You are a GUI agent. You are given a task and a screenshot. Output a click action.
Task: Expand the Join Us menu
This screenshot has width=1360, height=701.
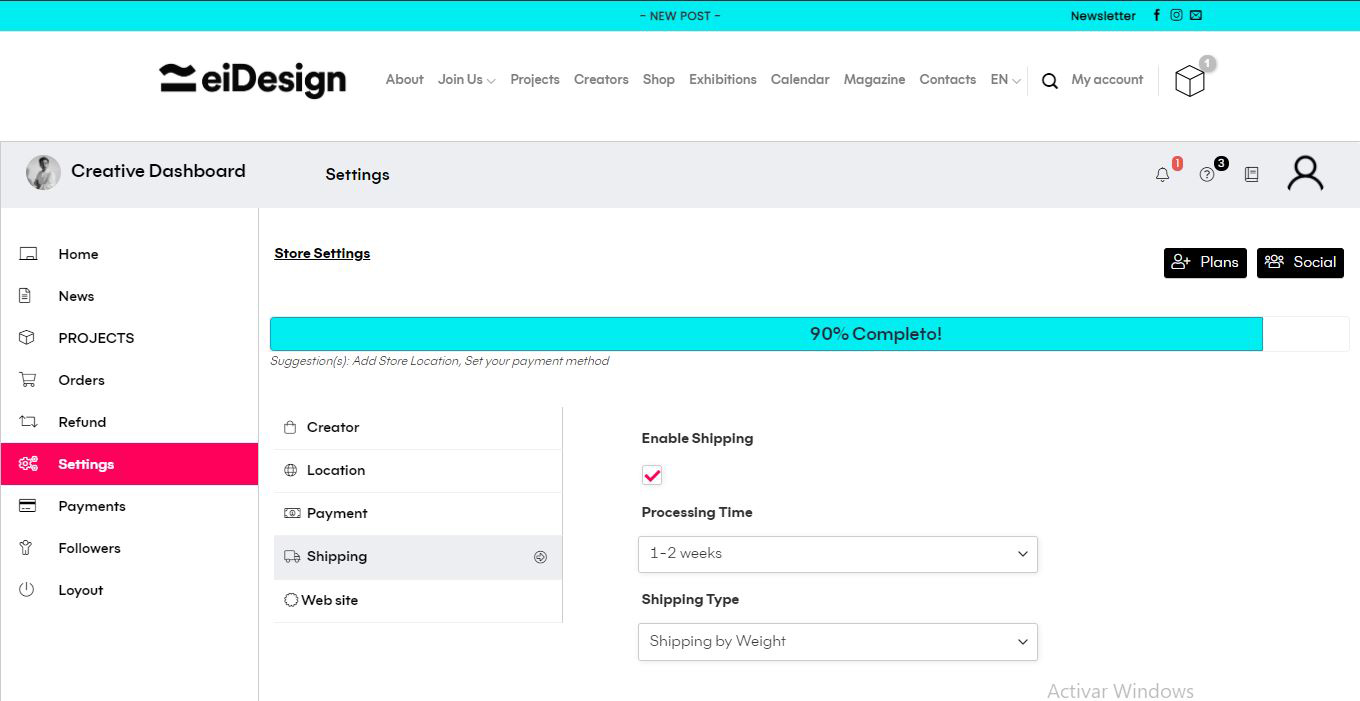[x=466, y=80]
